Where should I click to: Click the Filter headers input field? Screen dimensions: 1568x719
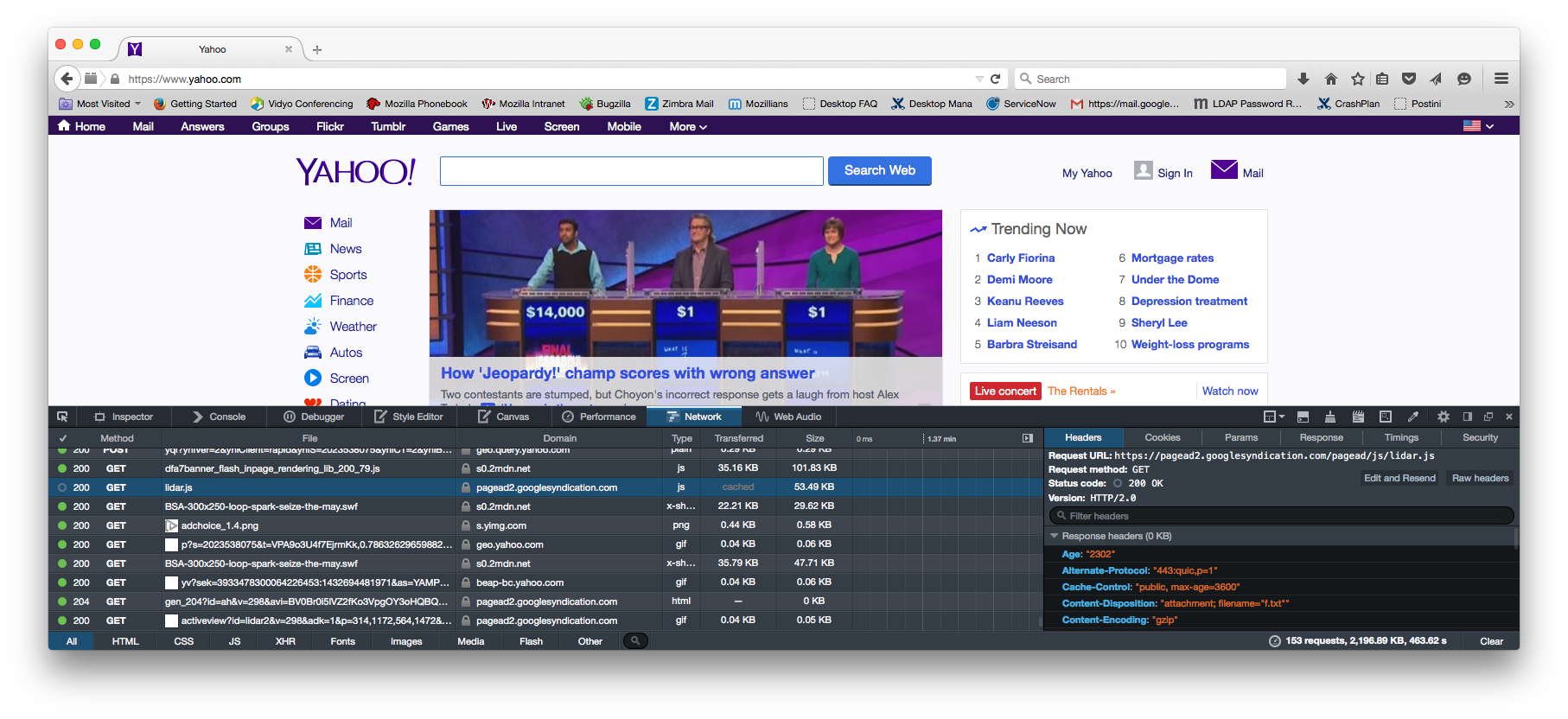coord(1281,516)
